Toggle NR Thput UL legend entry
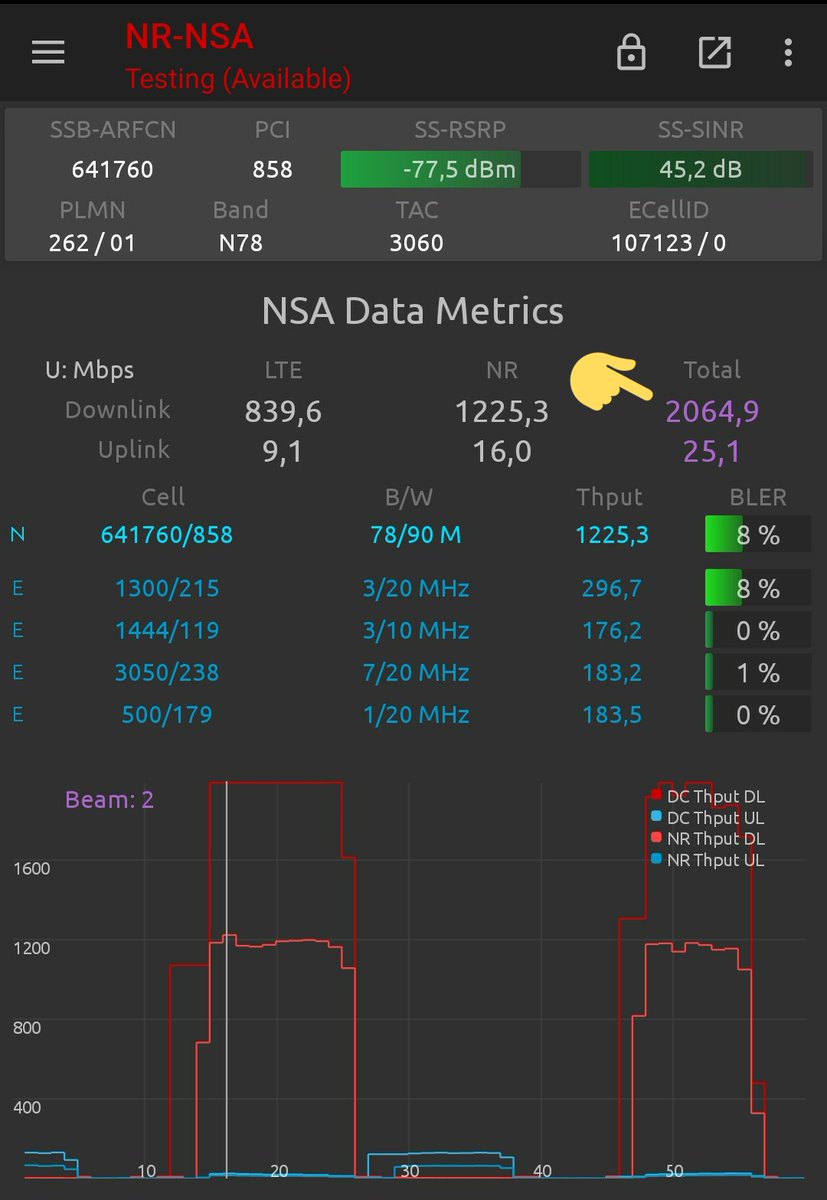This screenshot has width=827, height=1200. 708,860
